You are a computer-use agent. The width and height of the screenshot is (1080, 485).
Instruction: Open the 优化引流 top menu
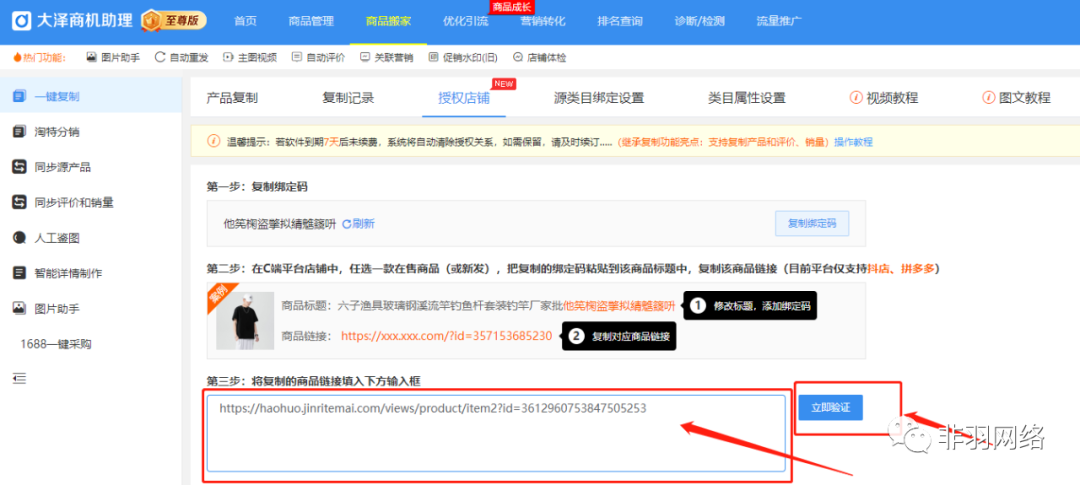coord(465,21)
